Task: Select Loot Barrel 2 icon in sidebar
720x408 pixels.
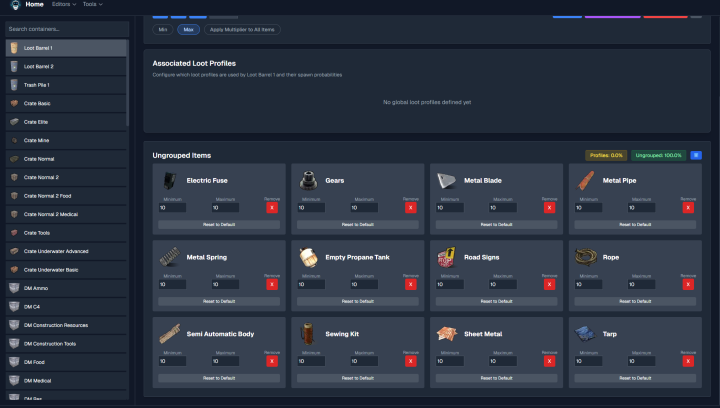Action: pos(14,67)
